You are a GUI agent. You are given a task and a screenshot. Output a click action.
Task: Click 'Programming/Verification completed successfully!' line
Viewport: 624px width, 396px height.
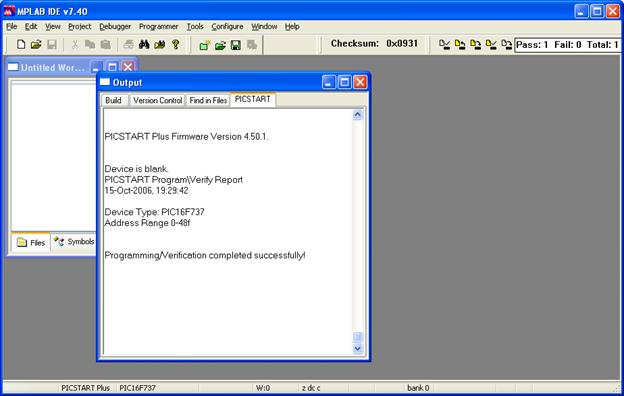(x=205, y=255)
